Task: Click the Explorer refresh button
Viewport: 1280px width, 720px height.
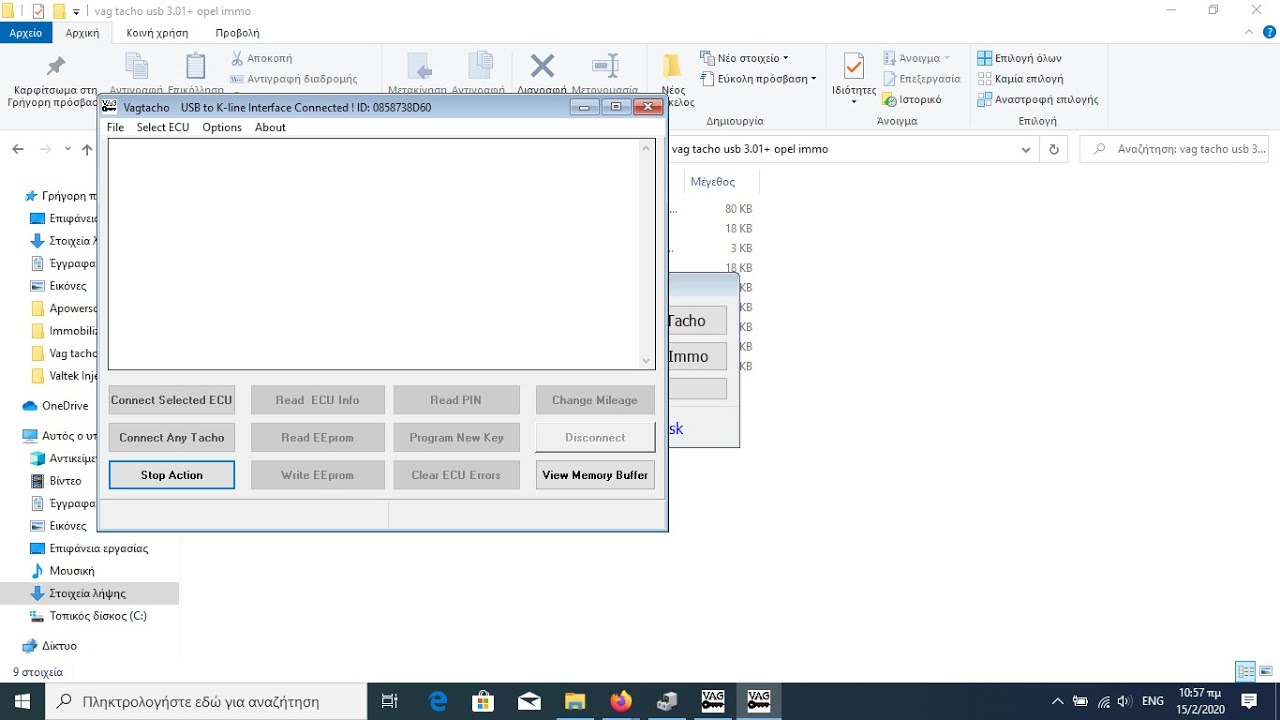Action: click(1053, 149)
